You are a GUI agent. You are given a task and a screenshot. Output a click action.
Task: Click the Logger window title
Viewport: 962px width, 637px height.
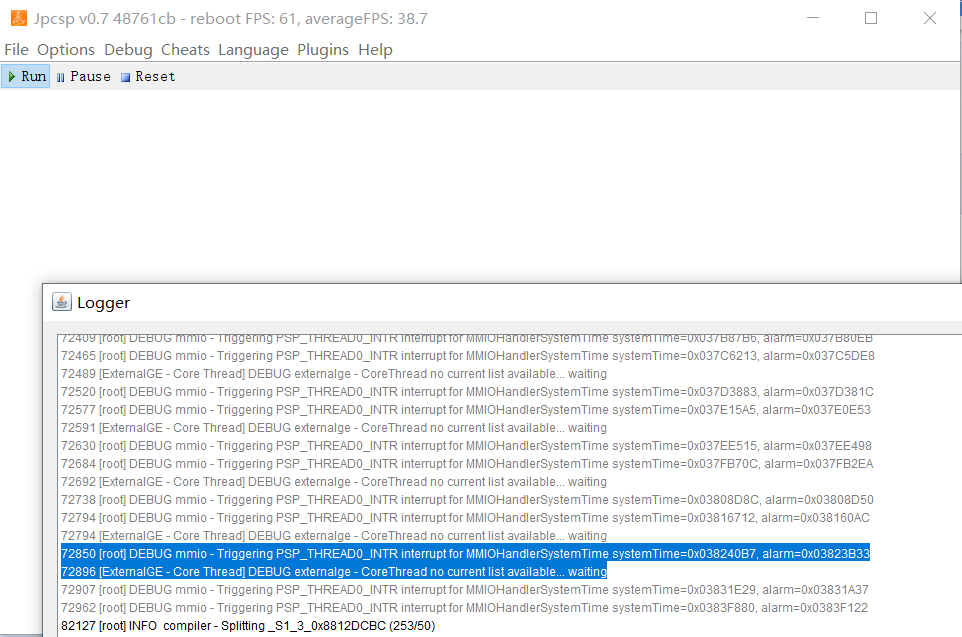[x=103, y=303]
